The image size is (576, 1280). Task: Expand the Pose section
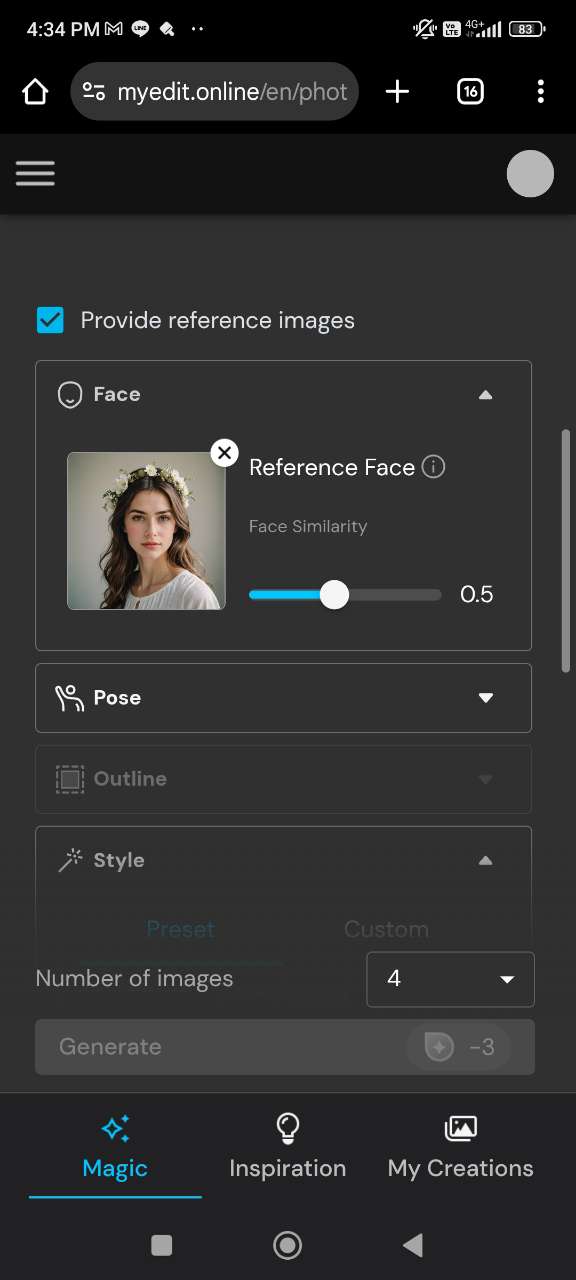point(486,698)
